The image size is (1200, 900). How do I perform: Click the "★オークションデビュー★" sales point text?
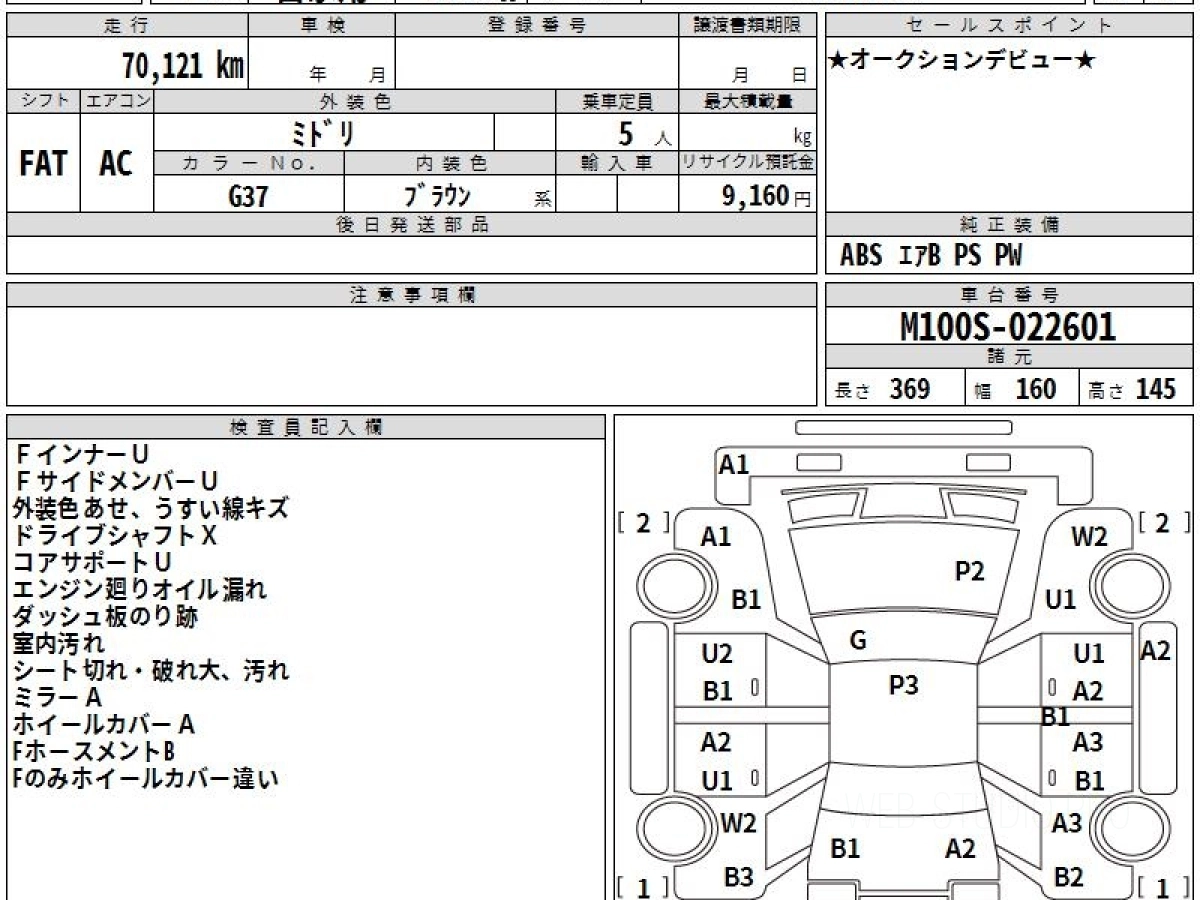click(x=962, y=61)
